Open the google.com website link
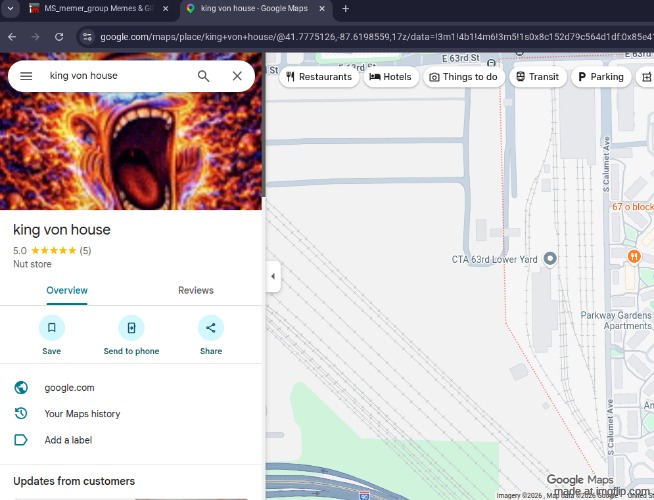This screenshot has width=654, height=500. [x=70, y=388]
